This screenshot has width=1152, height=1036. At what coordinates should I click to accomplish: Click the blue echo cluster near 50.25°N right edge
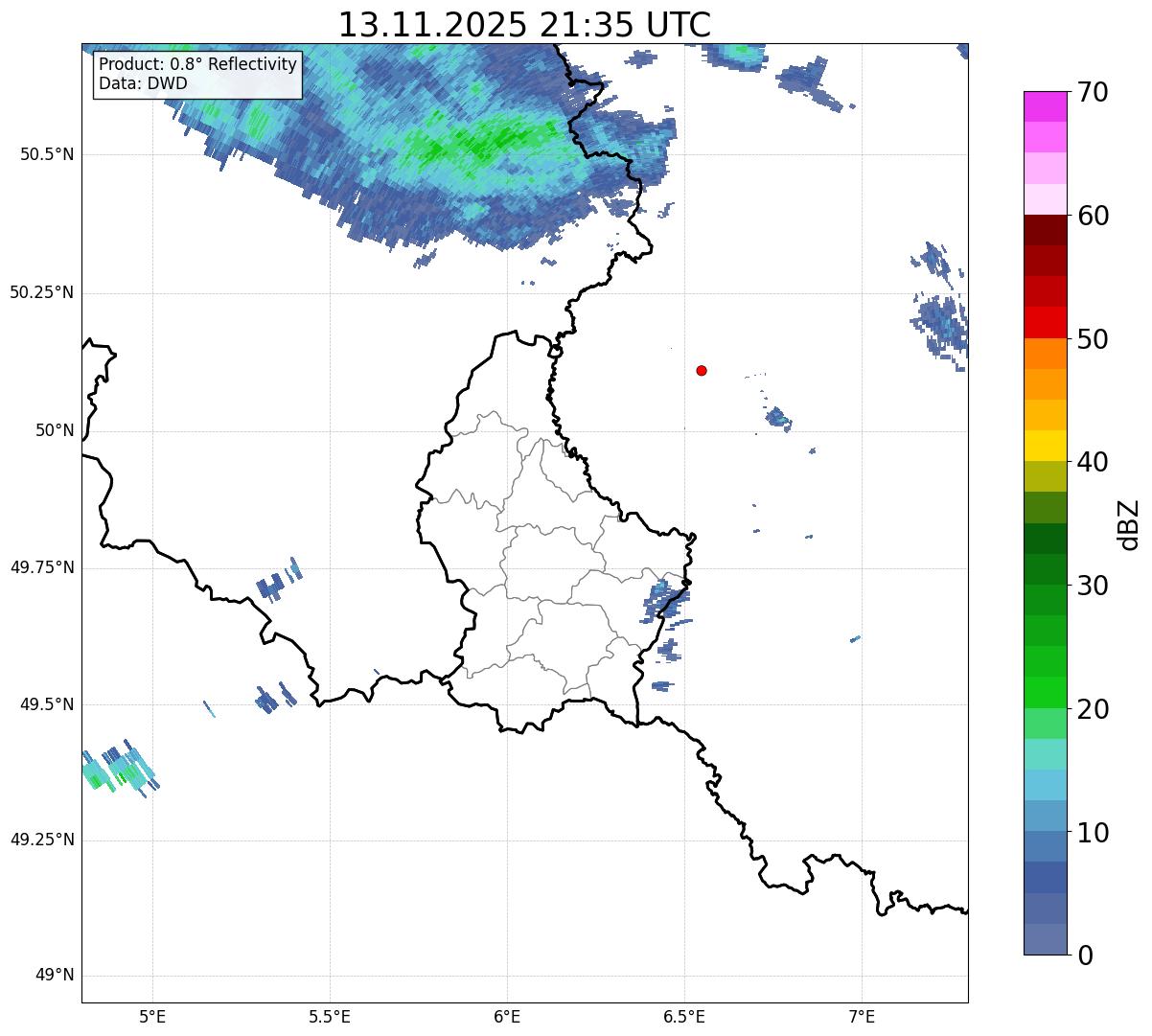tap(941, 305)
